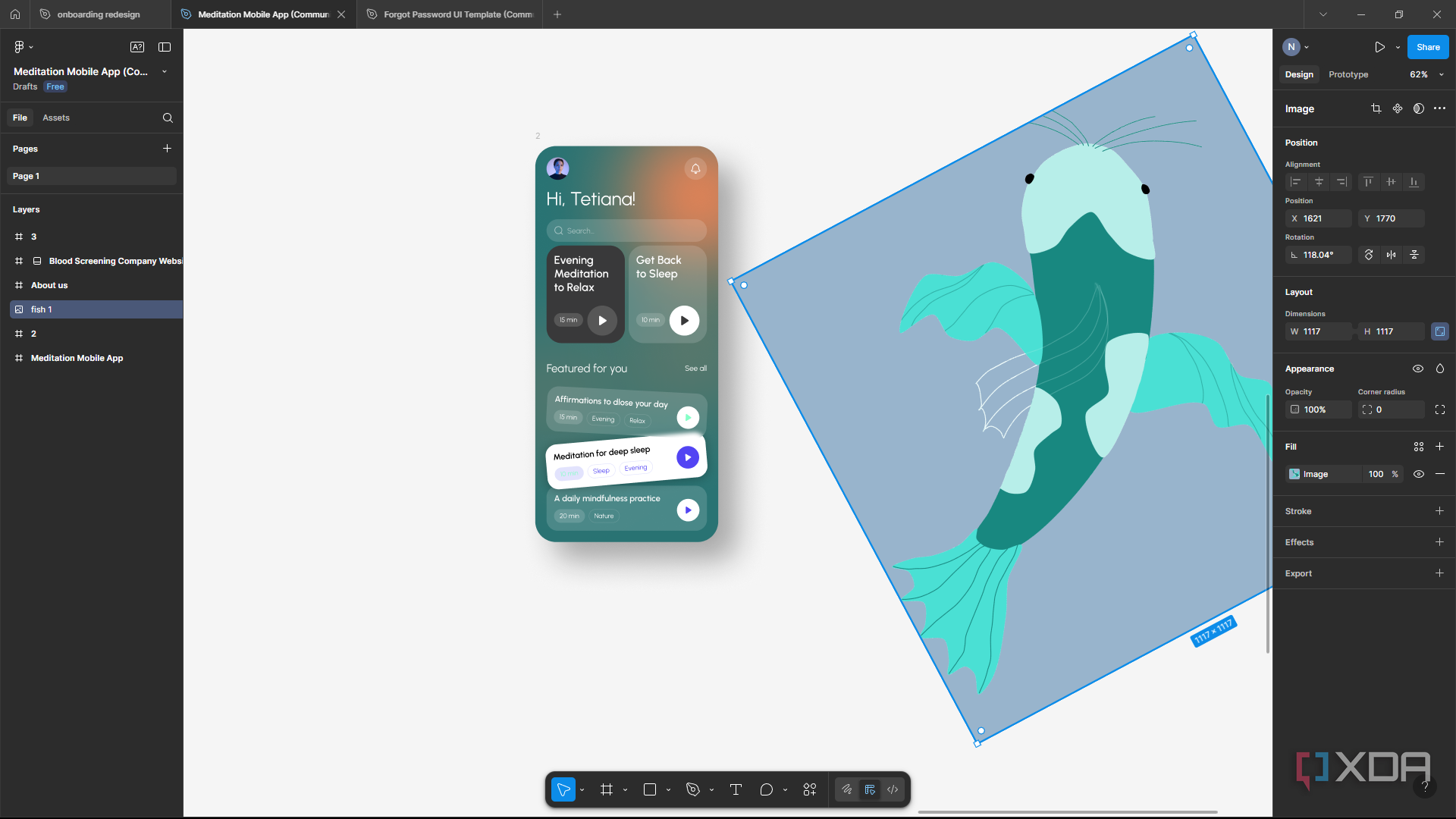Click the rotation value field

coord(1319,255)
